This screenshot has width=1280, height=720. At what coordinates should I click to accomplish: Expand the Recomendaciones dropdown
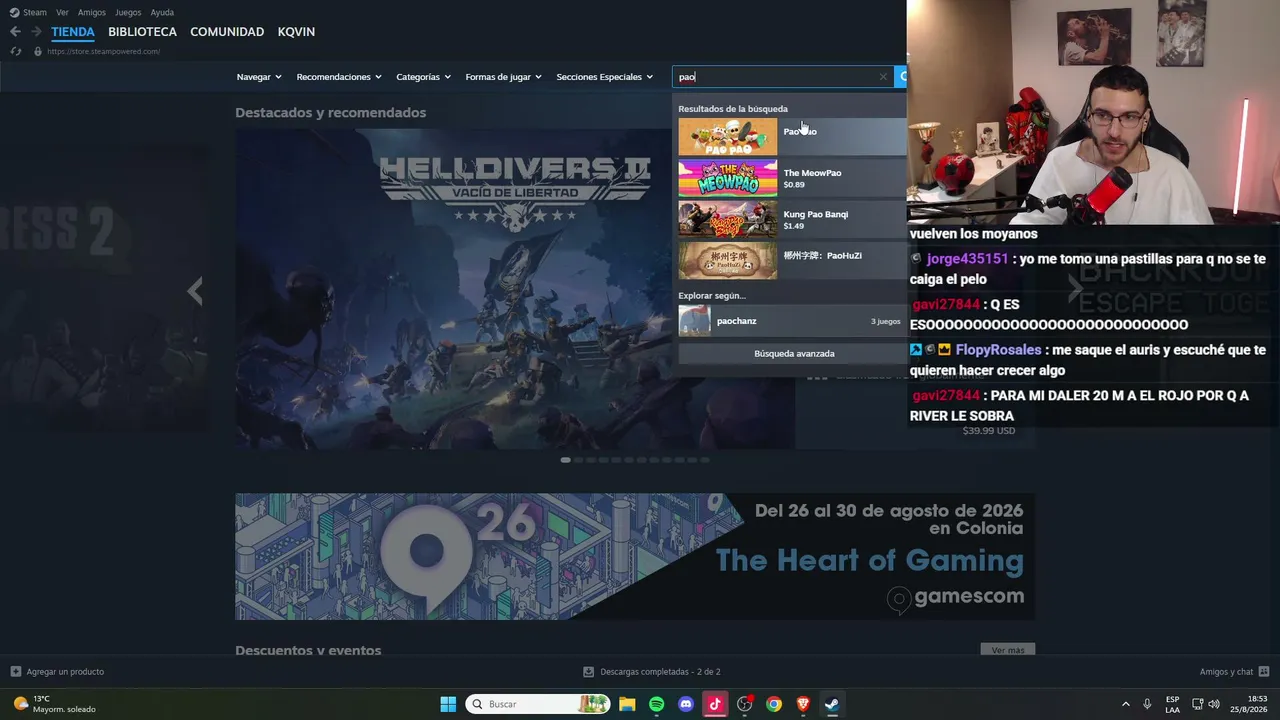click(339, 77)
